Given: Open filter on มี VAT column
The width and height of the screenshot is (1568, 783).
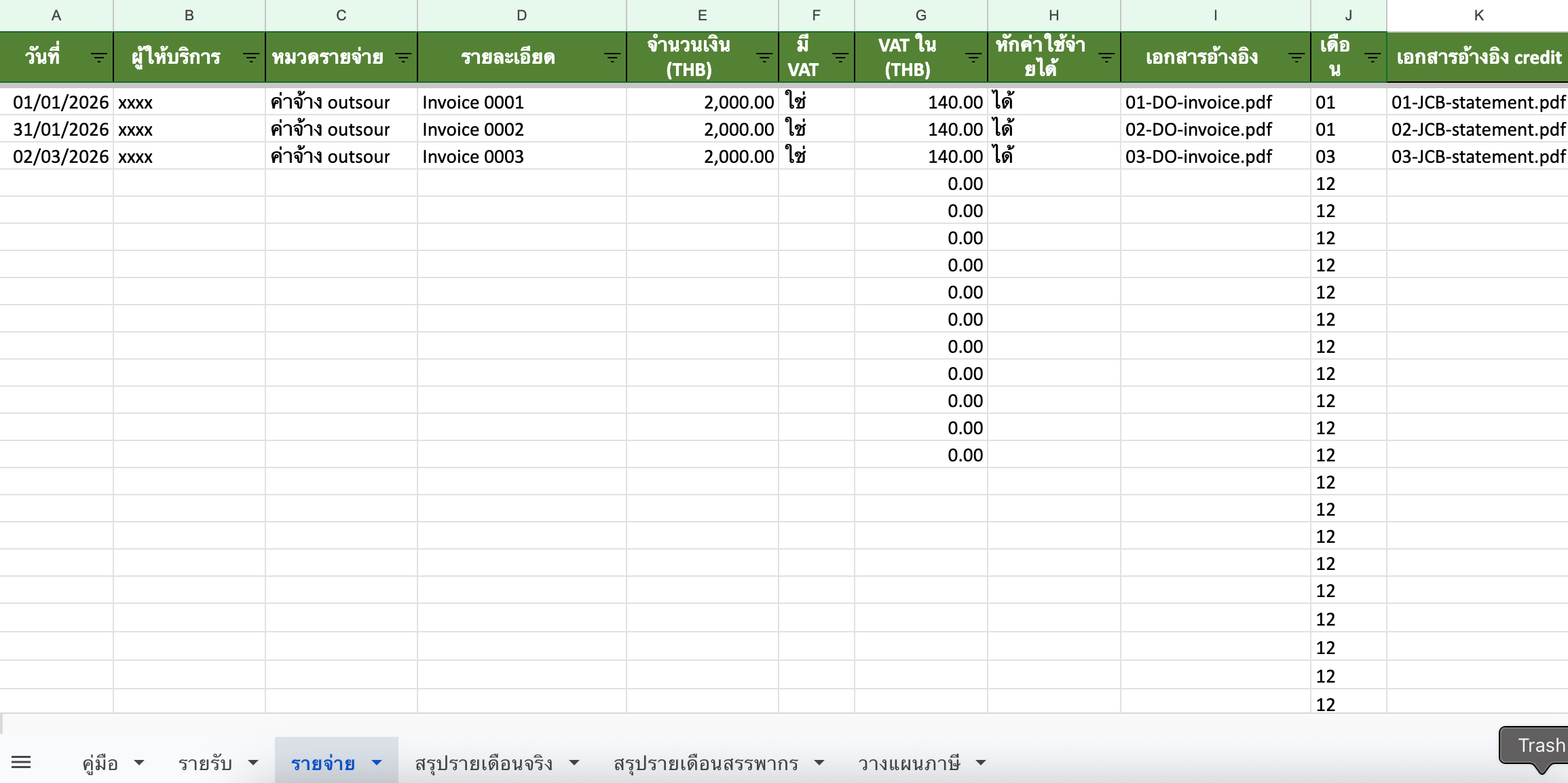Looking at the screenshot, I should coord(840,58).
